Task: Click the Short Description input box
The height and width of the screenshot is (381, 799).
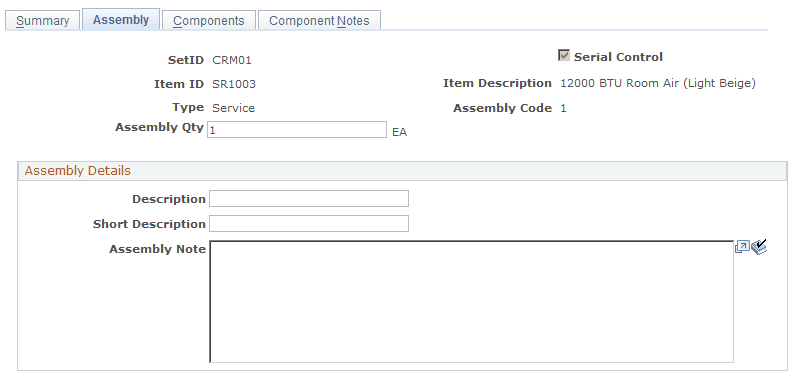Action: [x=309, y=224]
